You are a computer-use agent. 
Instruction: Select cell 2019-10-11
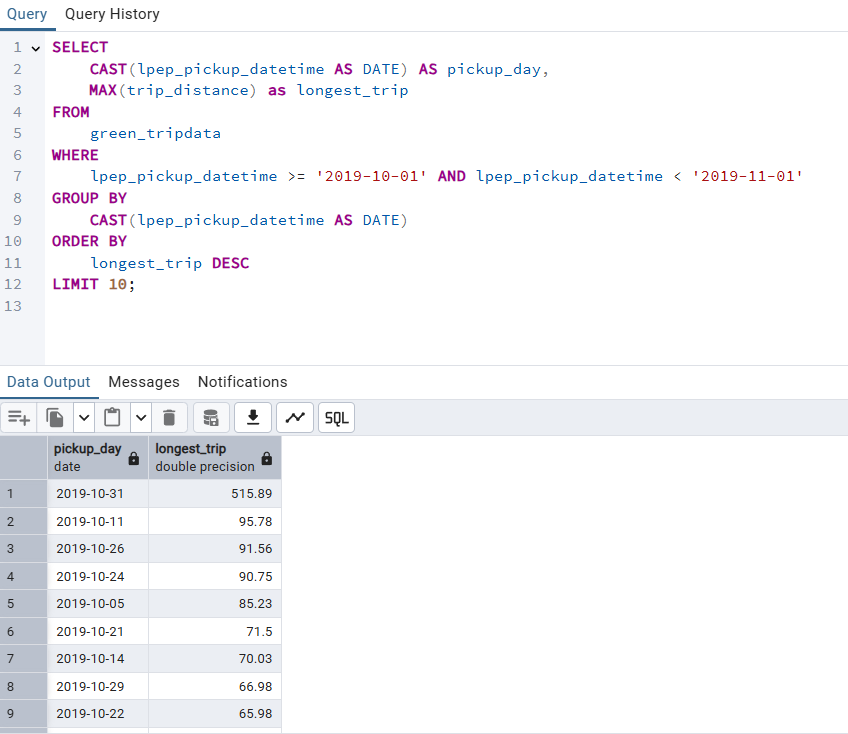[97, 521]
